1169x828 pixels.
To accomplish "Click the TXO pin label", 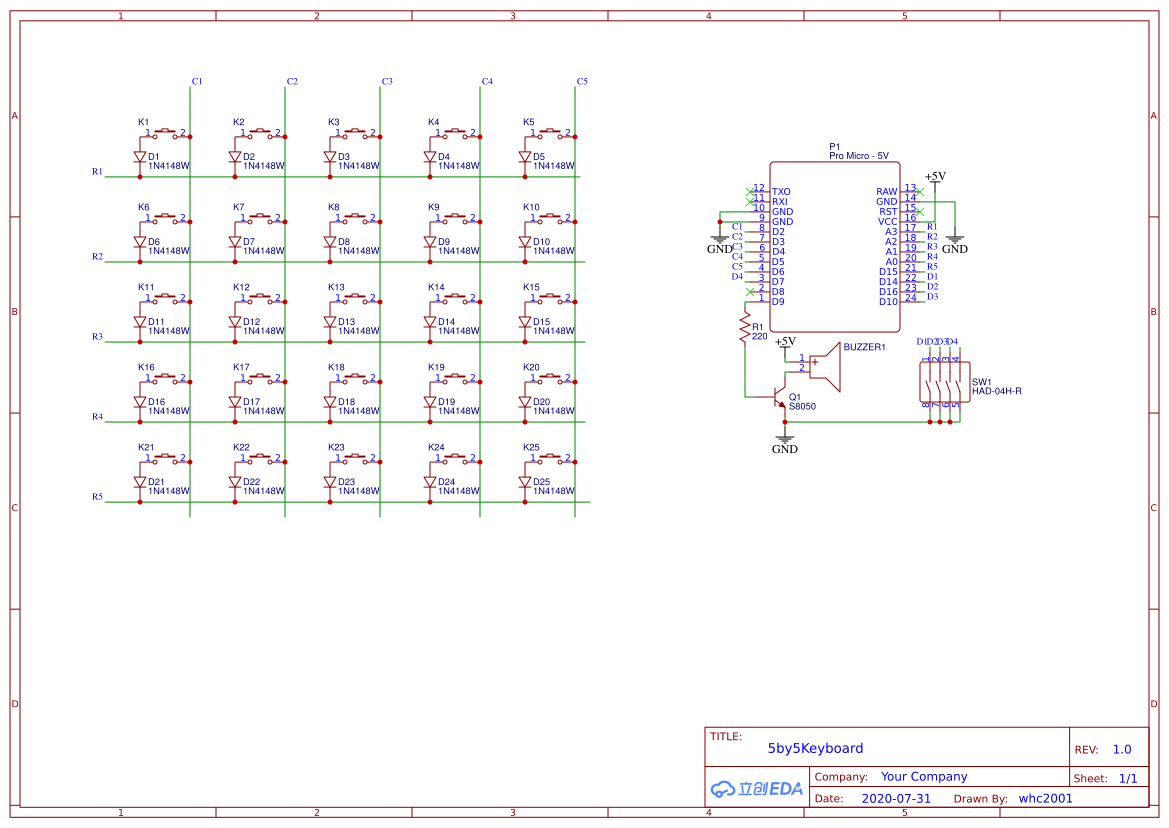I will [781, 192].
